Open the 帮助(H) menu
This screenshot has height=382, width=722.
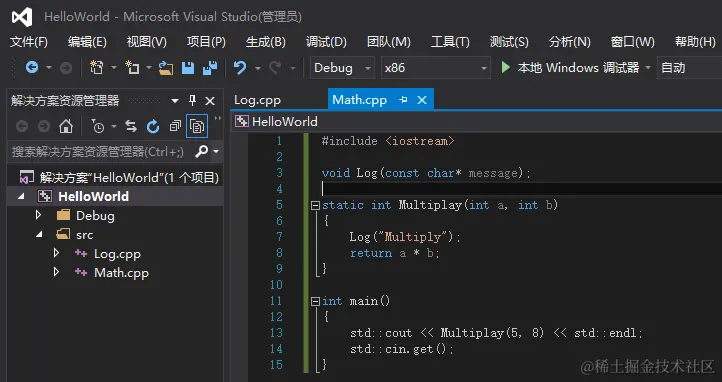pos(695,42)
